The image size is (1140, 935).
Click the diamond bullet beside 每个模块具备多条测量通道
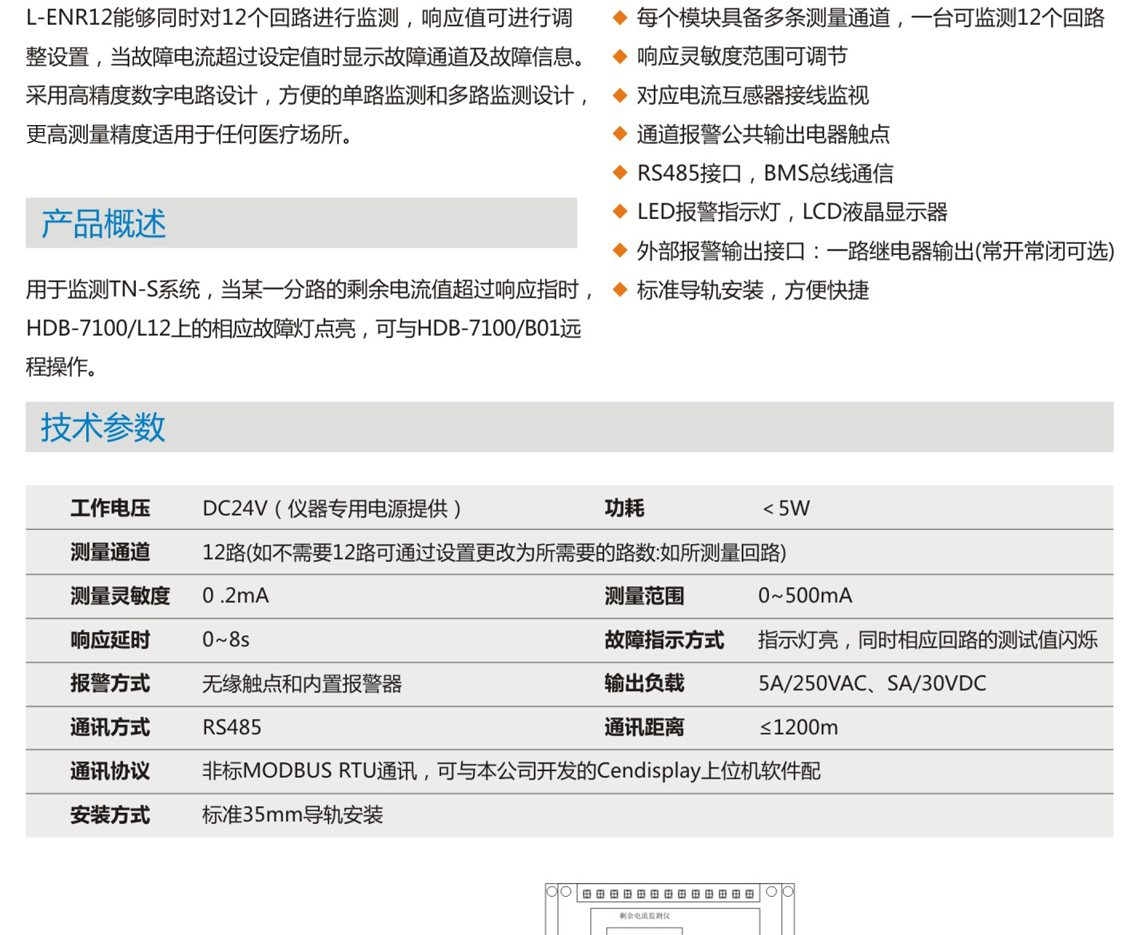coord(620,17)
